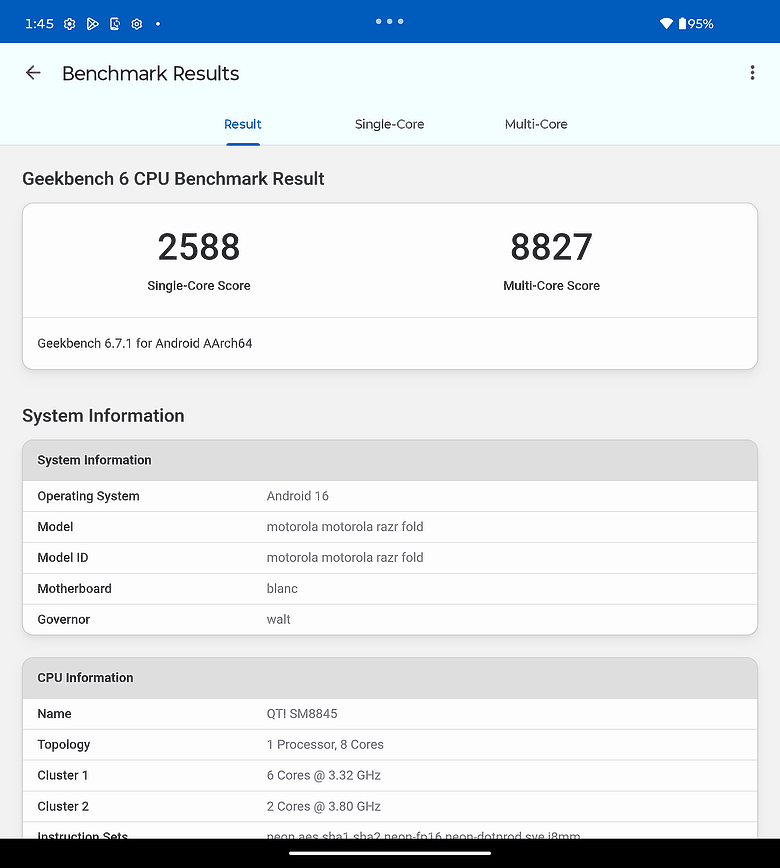Tap the back arrow beside Benchmark Results
This screenshot has height=868, width=780.
(x=33, y=73)
